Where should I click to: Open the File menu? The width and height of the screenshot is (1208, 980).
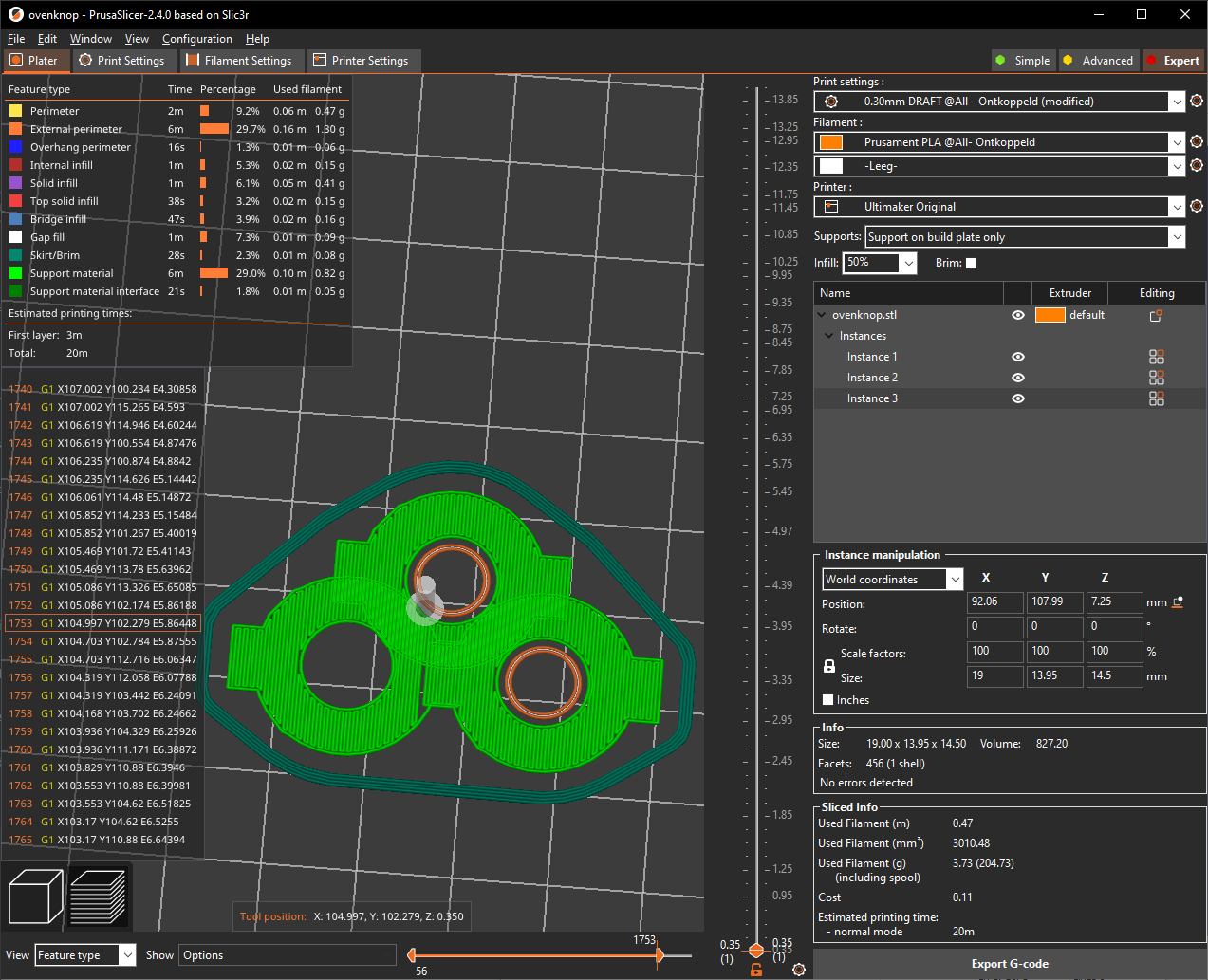coord(16,39)
